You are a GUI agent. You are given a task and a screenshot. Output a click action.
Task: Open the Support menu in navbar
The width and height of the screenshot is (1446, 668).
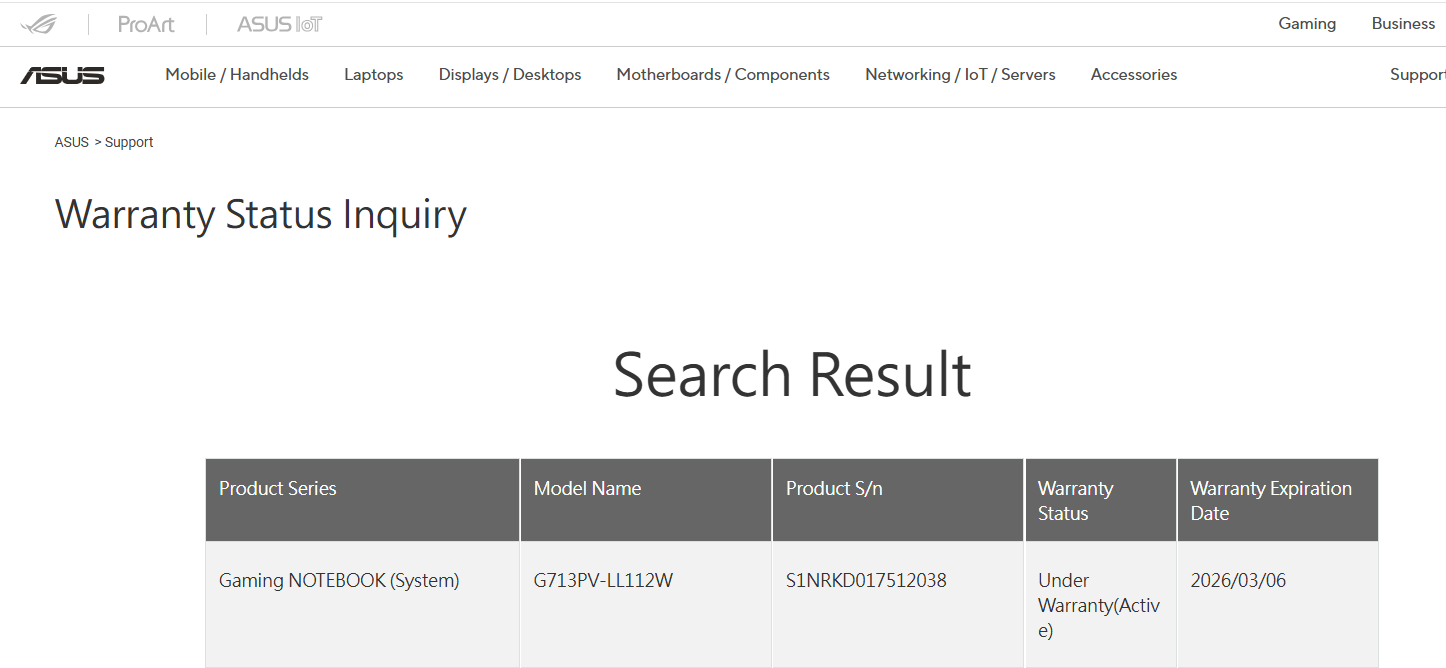click(1417, 75)
